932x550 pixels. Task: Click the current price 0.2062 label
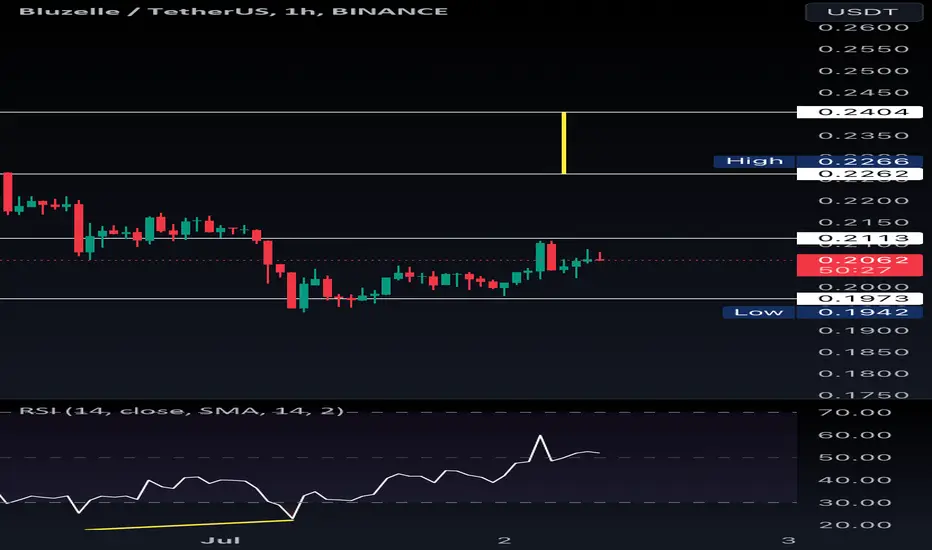(859, 265)
